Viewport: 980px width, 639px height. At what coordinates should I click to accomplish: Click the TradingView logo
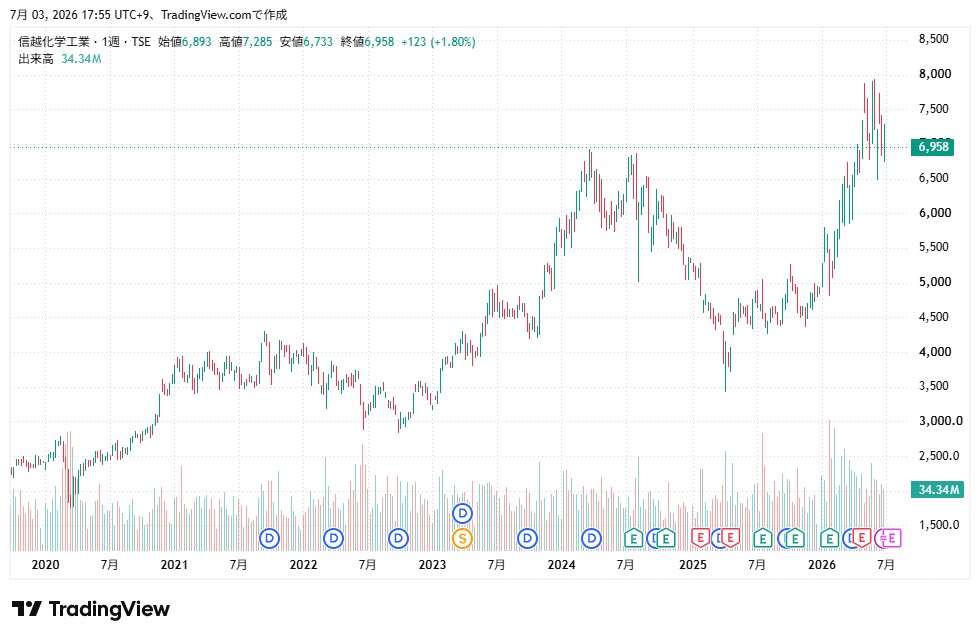click(91, 609)
